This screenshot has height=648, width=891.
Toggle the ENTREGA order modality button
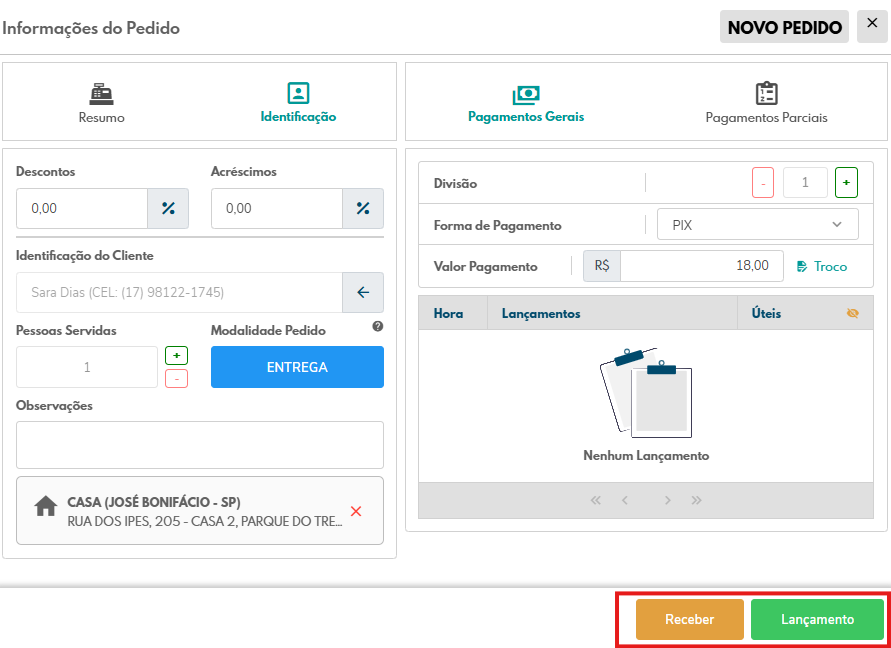tap(297, 367)
